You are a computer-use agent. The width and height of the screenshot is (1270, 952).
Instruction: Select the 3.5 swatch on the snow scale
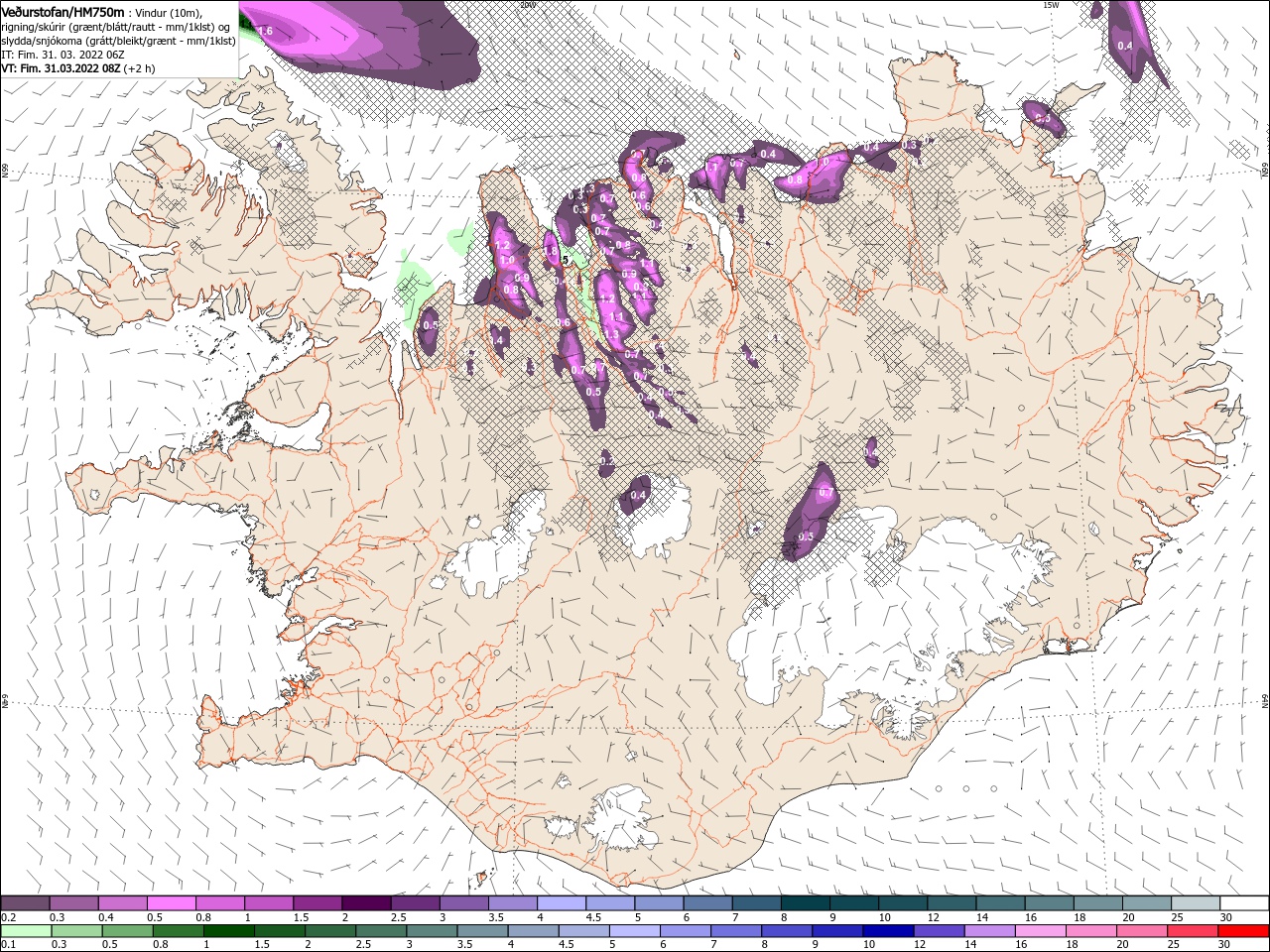coord(514,902)
